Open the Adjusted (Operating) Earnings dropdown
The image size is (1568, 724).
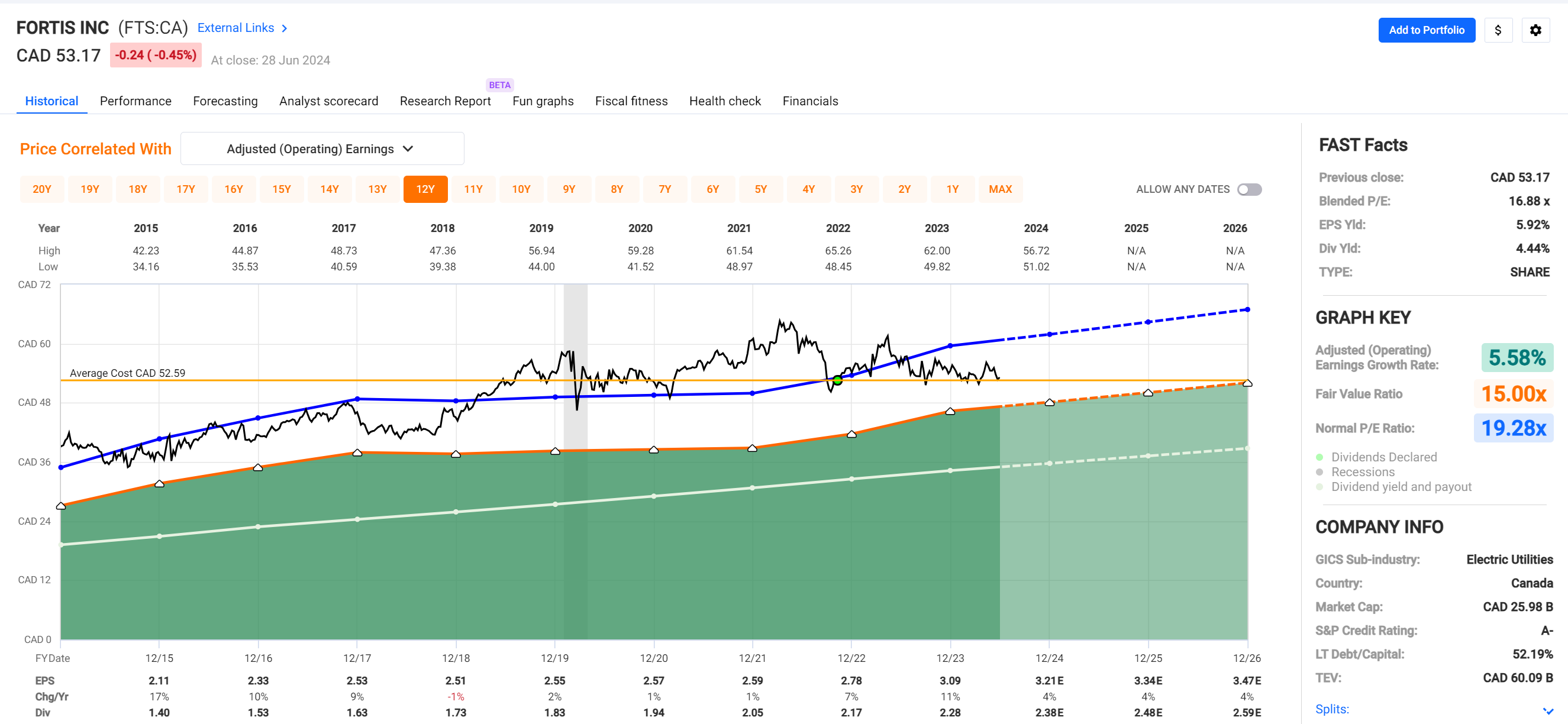(321, 148)
